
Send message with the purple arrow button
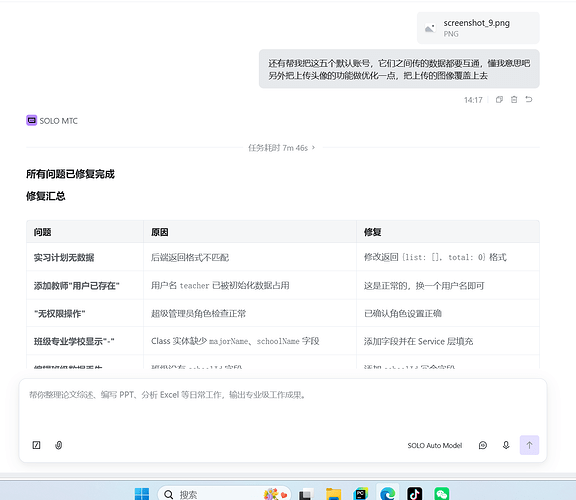[x=529, y=445]
